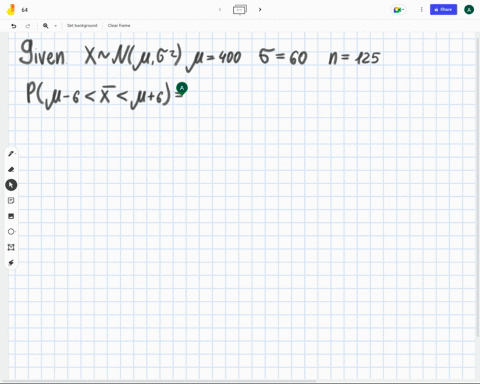Image resolution: width=480 pixels, height=384 pixels.
Task: Select the Eraser tool
Action: pos(11,169)
